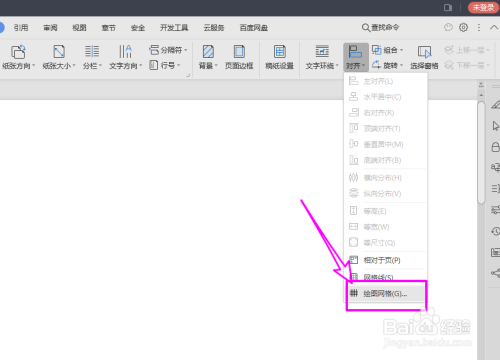Open the vertical three-dot more menu

click(x=479, y=27)
